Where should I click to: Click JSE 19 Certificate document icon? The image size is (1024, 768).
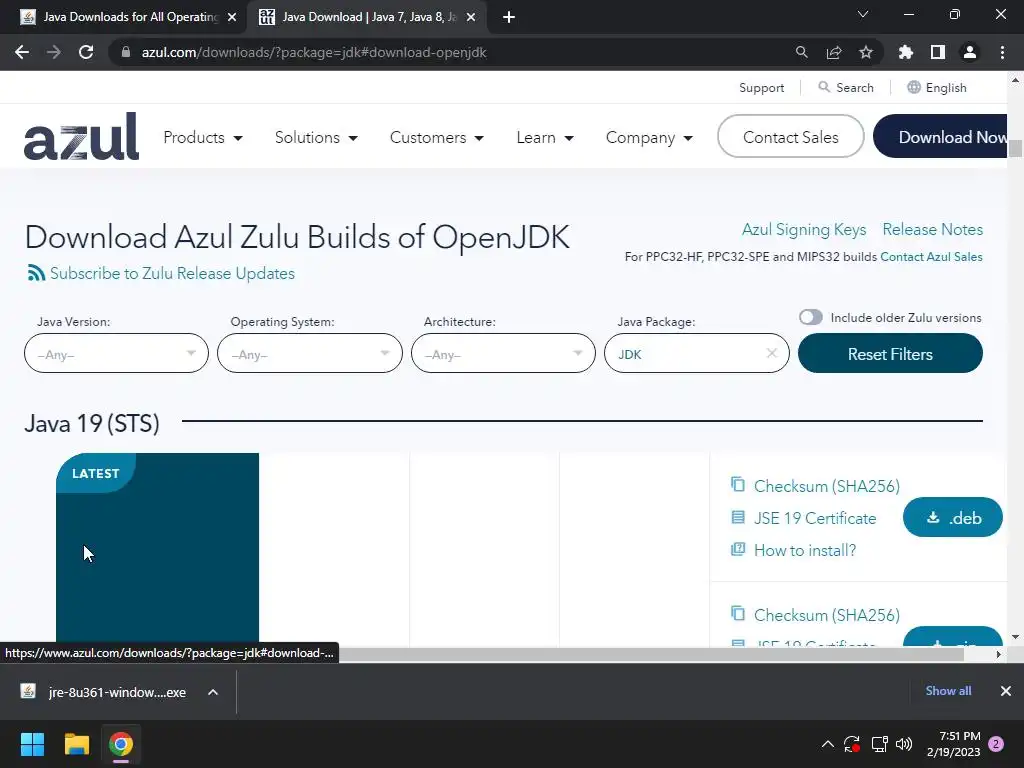coord(737,517)
